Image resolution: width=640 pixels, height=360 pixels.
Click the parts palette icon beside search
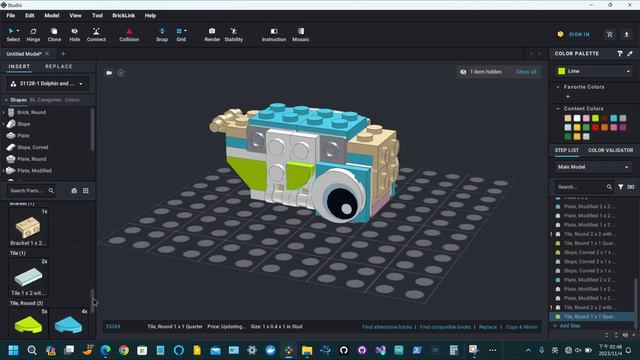[74, 191]
